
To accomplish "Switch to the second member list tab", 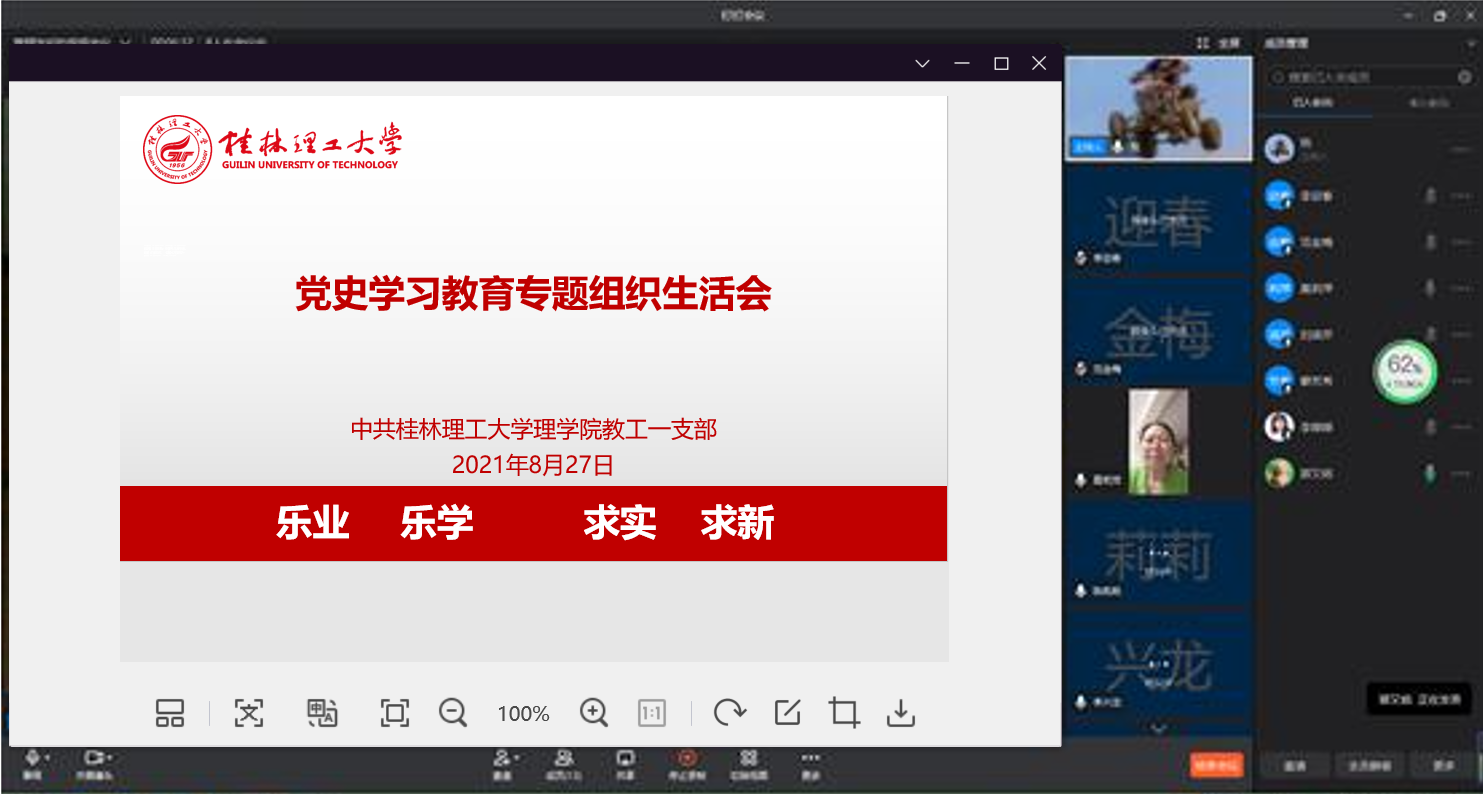I will [1429, 103].
